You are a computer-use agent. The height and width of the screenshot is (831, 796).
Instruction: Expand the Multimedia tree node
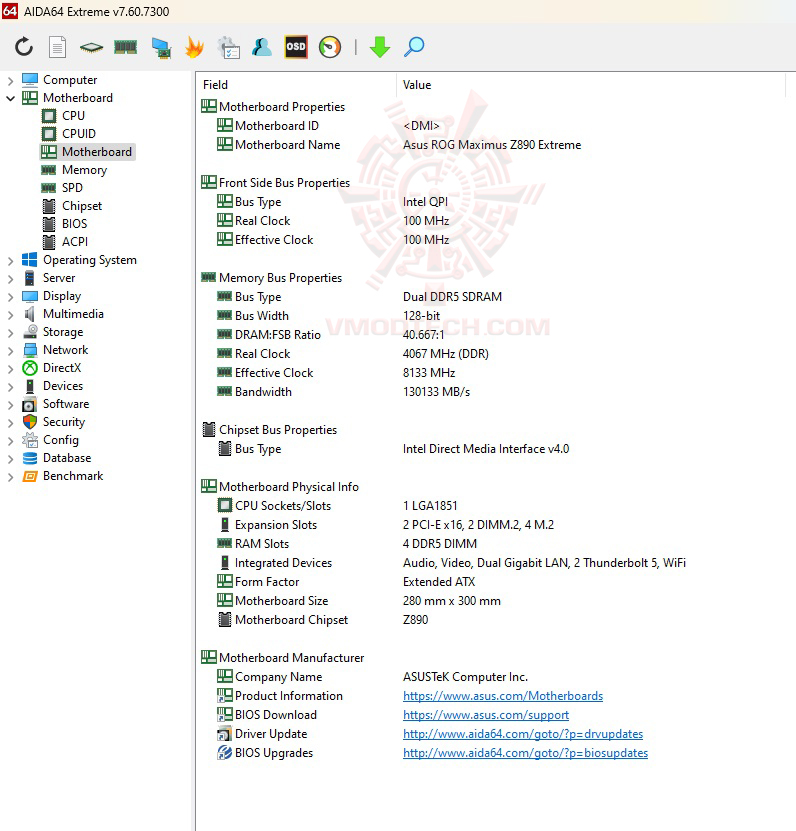coord(10,314)
